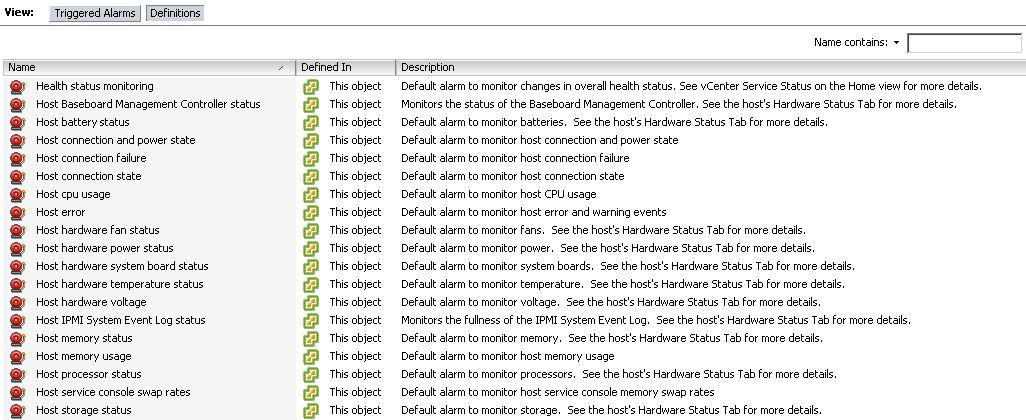The width and height of the screenshot is (1026, 420).
Task: Open the Name contains filter dropdown
Action: 896,43
